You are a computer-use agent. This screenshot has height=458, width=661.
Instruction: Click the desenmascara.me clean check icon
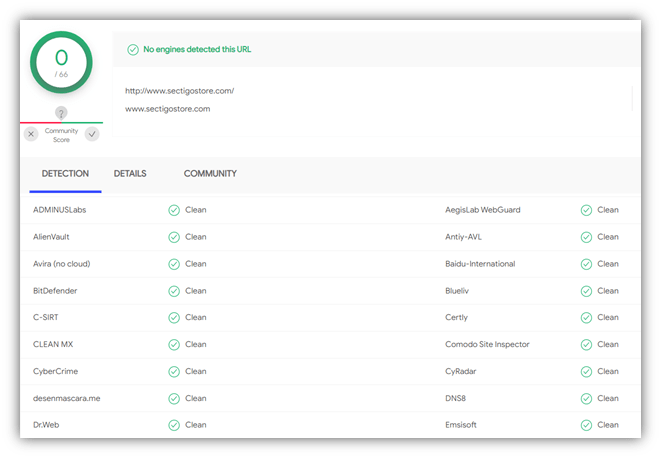174,399
